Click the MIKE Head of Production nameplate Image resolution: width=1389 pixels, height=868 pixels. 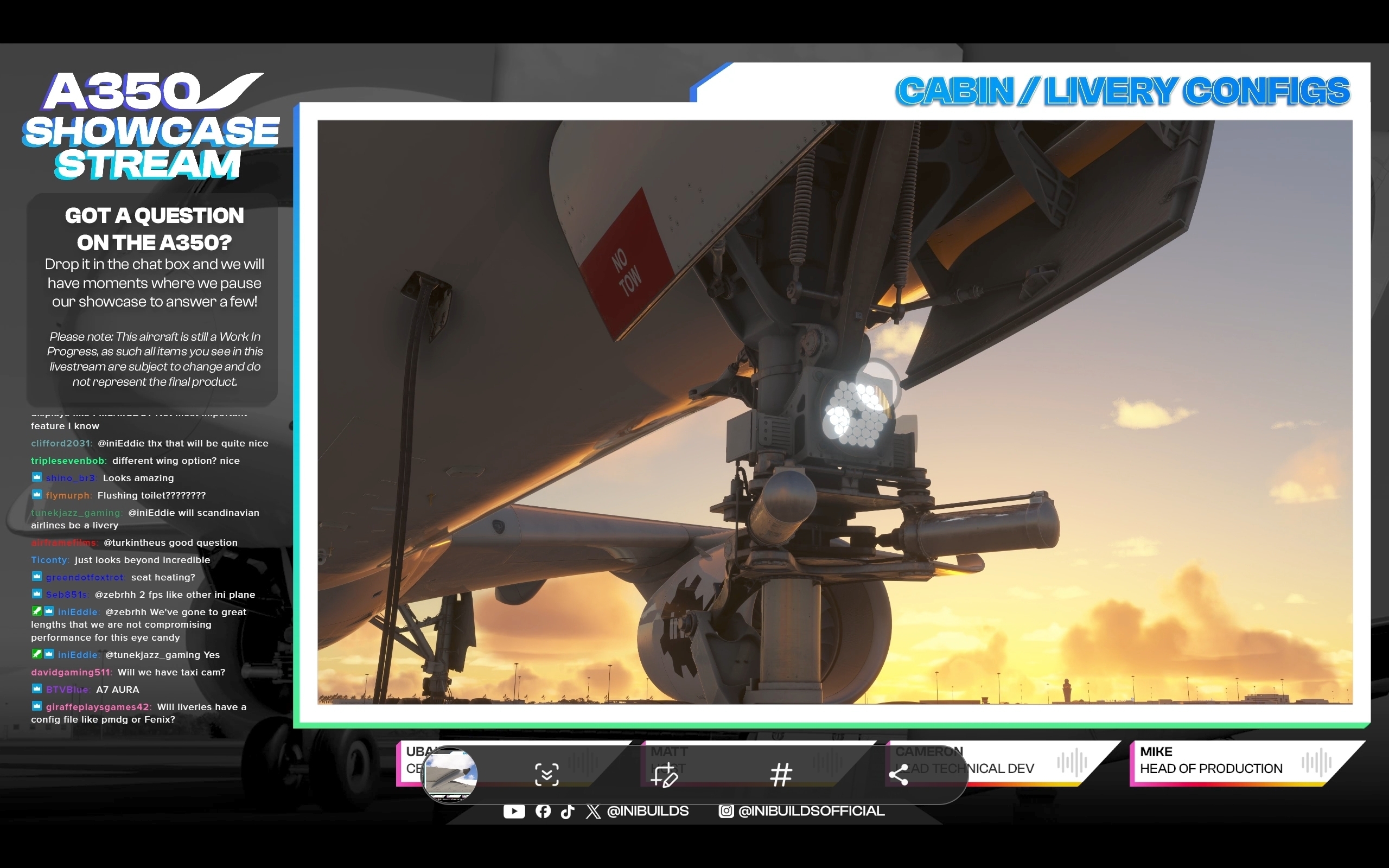tap(1247, 762)
